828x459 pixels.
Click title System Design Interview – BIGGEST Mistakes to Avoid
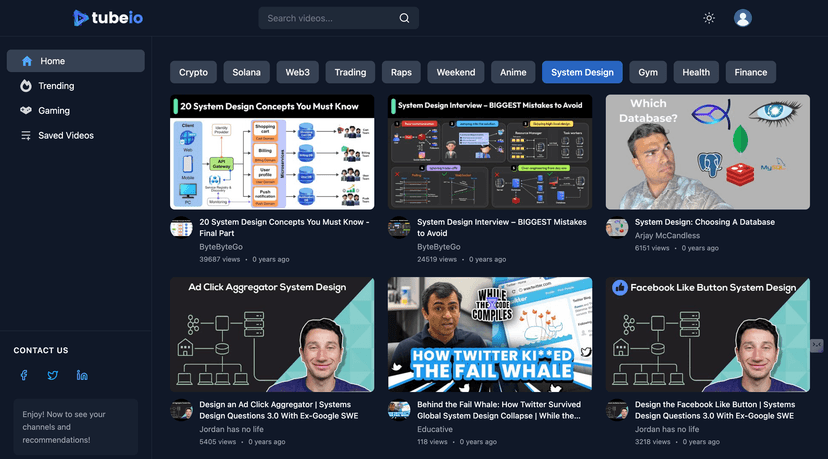tap(502, 228)
